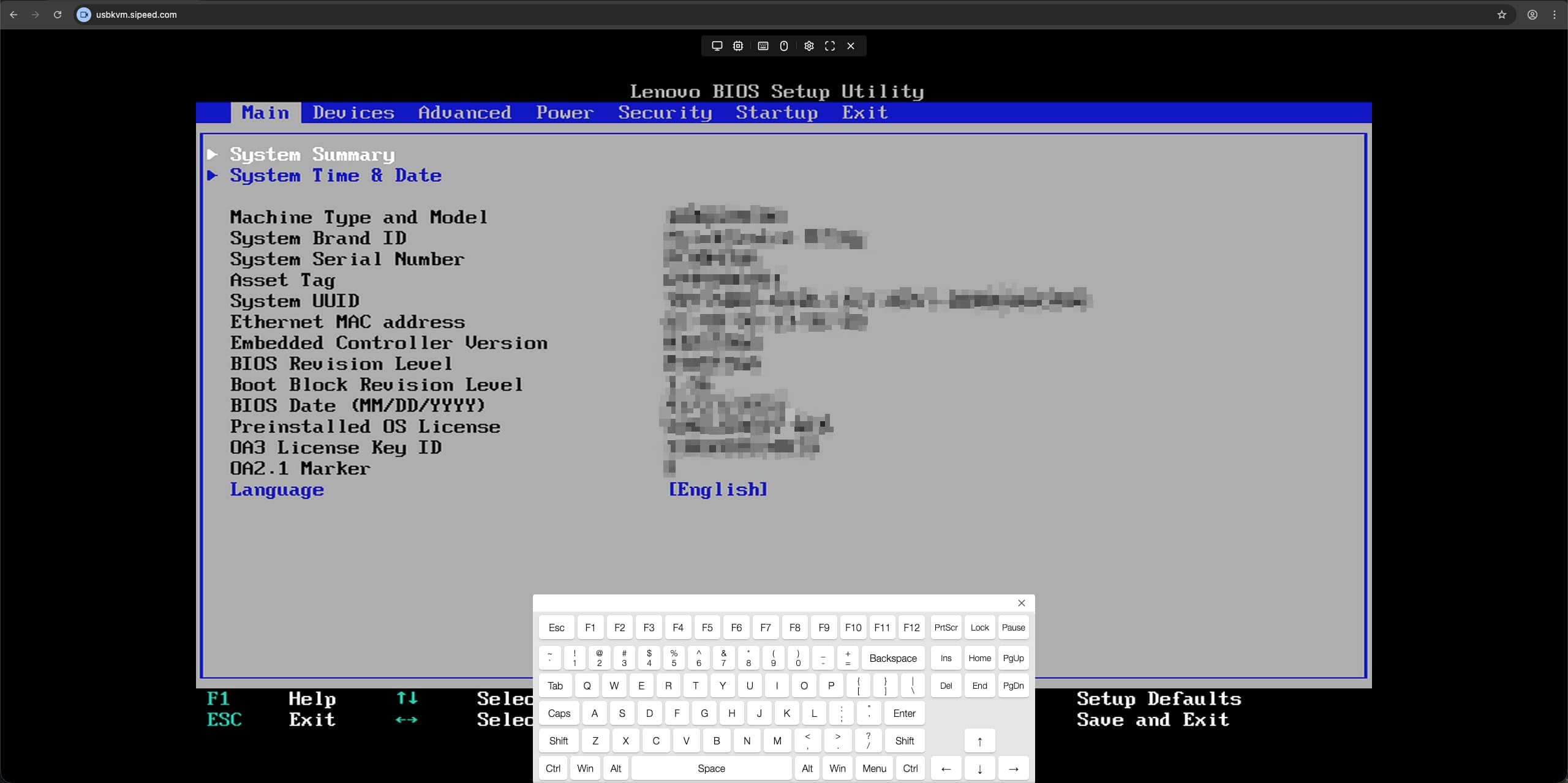The image size is (1568, 783).
Task: Click the monitor display icon in KVM toolbar
Action: coord(717,46)
